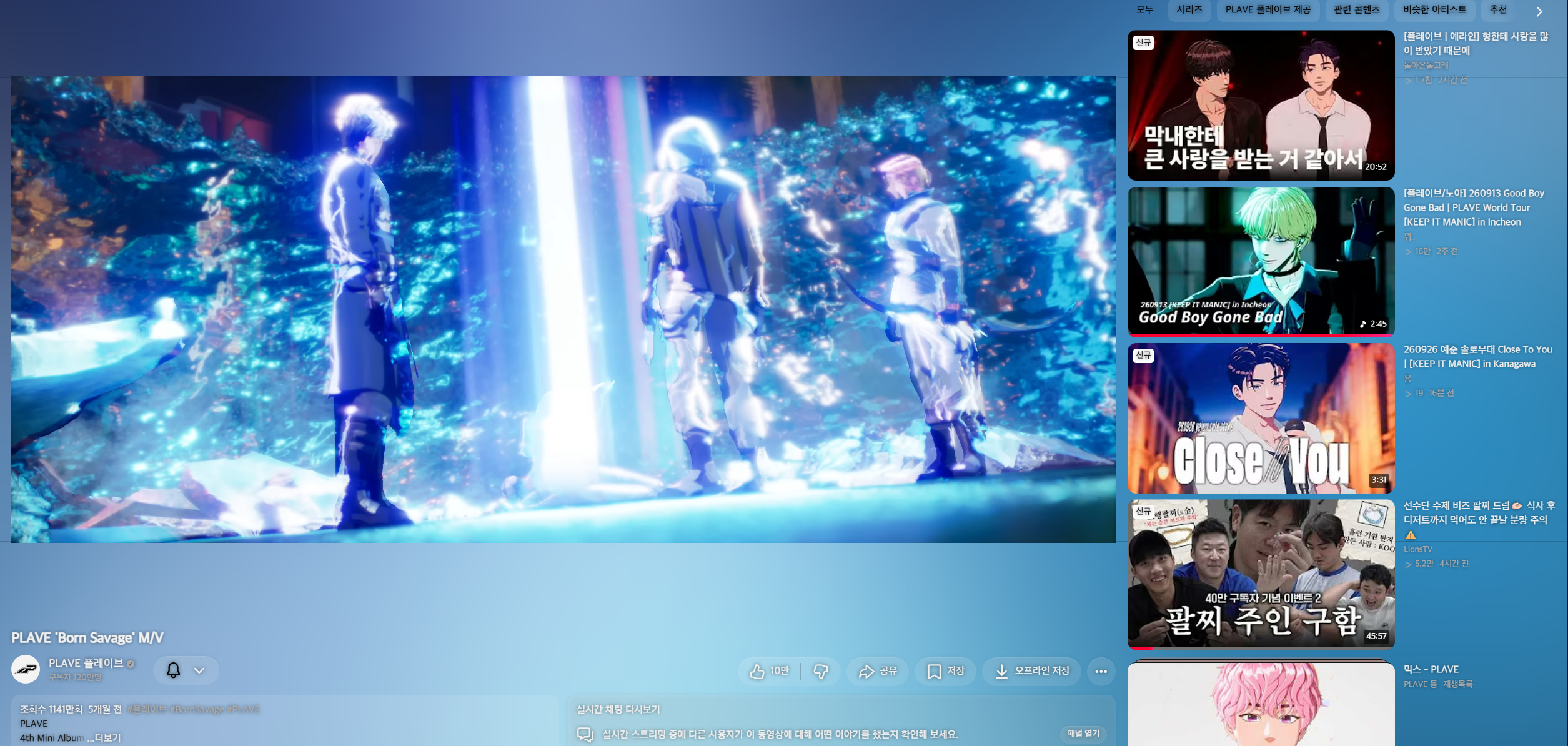This screenshot has width=1568, height=746.
Task: Open title '[플레이브 | 예라인] 형한테 사랑을'
Action: 1476,43
